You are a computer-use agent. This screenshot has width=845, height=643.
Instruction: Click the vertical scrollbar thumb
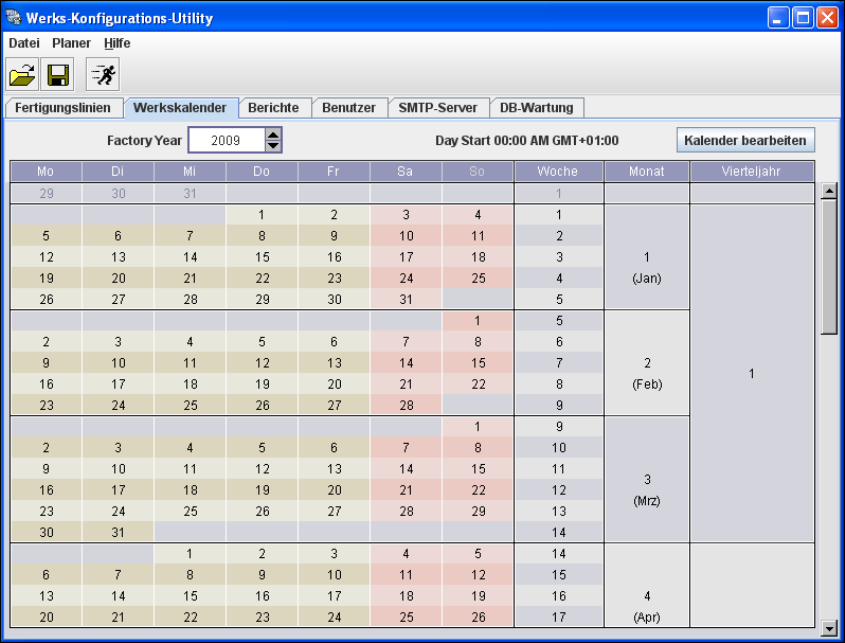point(829,267)
